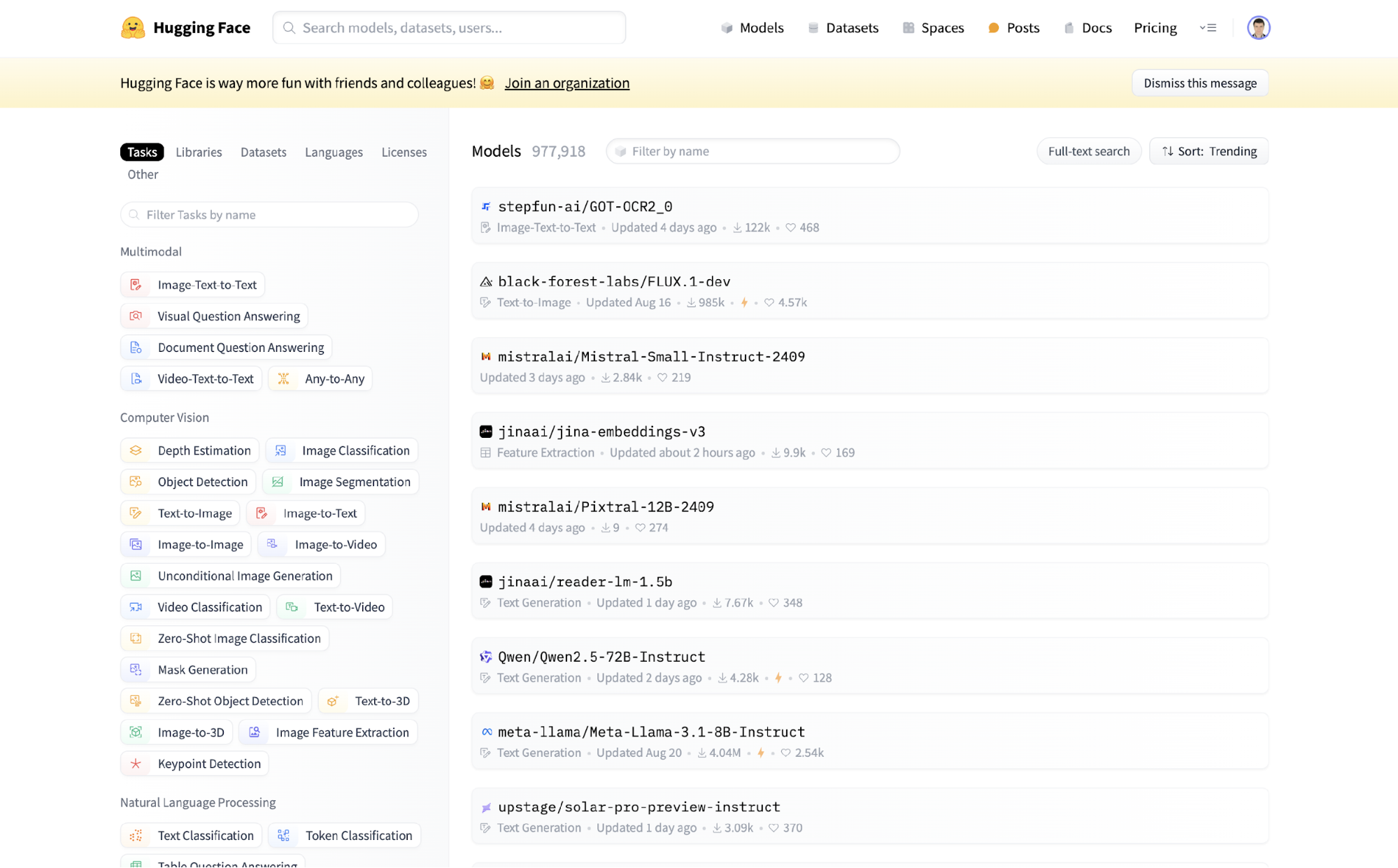The image size is (1398, 868).
Task: Select the Mask Generation task
Action: [188, 670]
